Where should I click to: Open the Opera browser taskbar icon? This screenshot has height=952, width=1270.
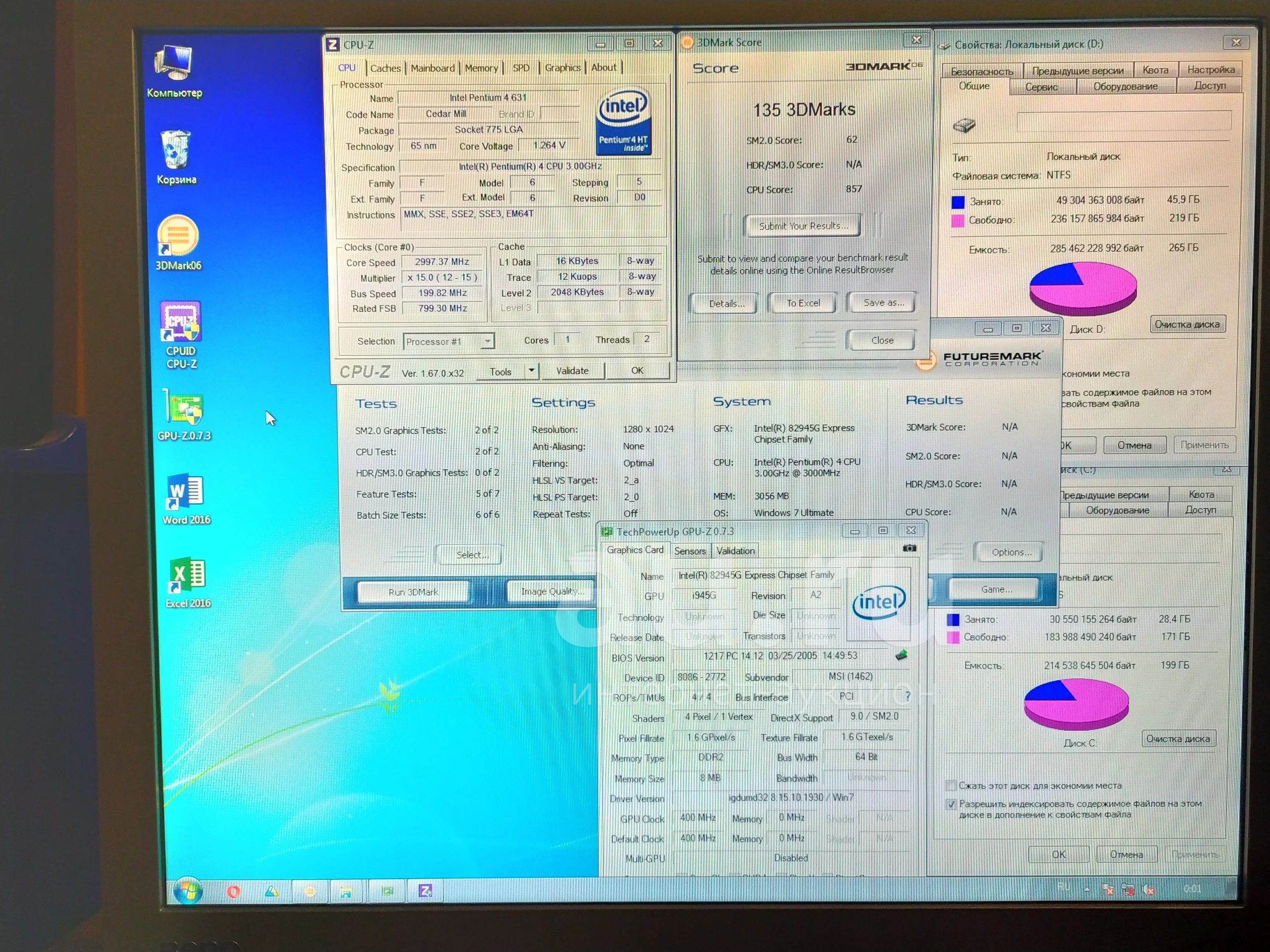click(234, 891)
